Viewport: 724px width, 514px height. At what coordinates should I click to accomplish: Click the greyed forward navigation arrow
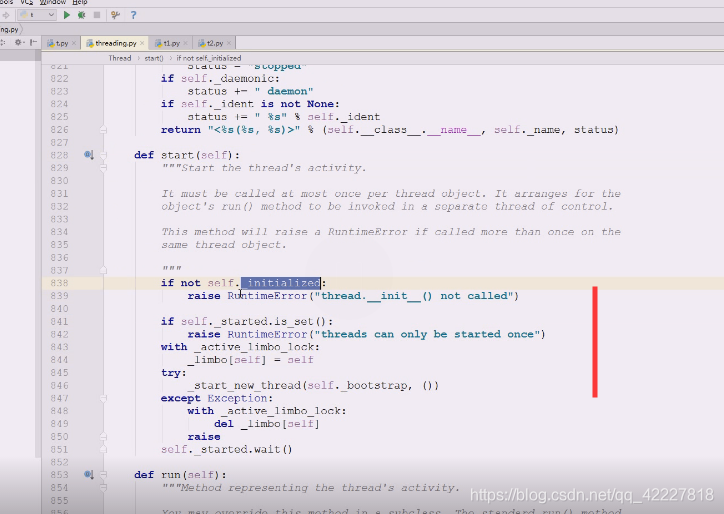tap(6, 15)
